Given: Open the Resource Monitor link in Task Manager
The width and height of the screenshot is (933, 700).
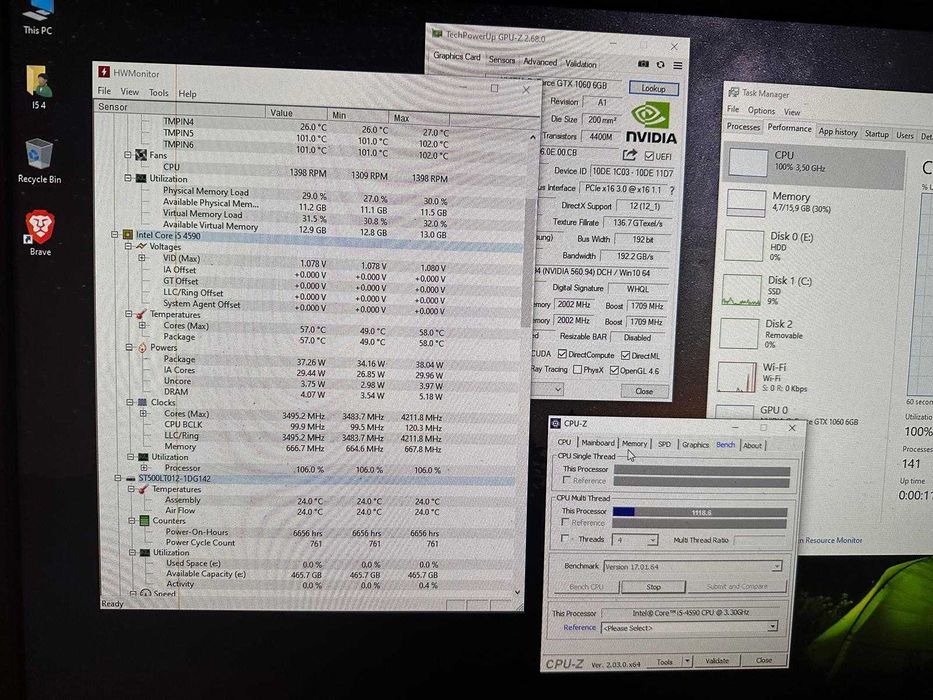Looking at the screenshot, I should 832,540.
